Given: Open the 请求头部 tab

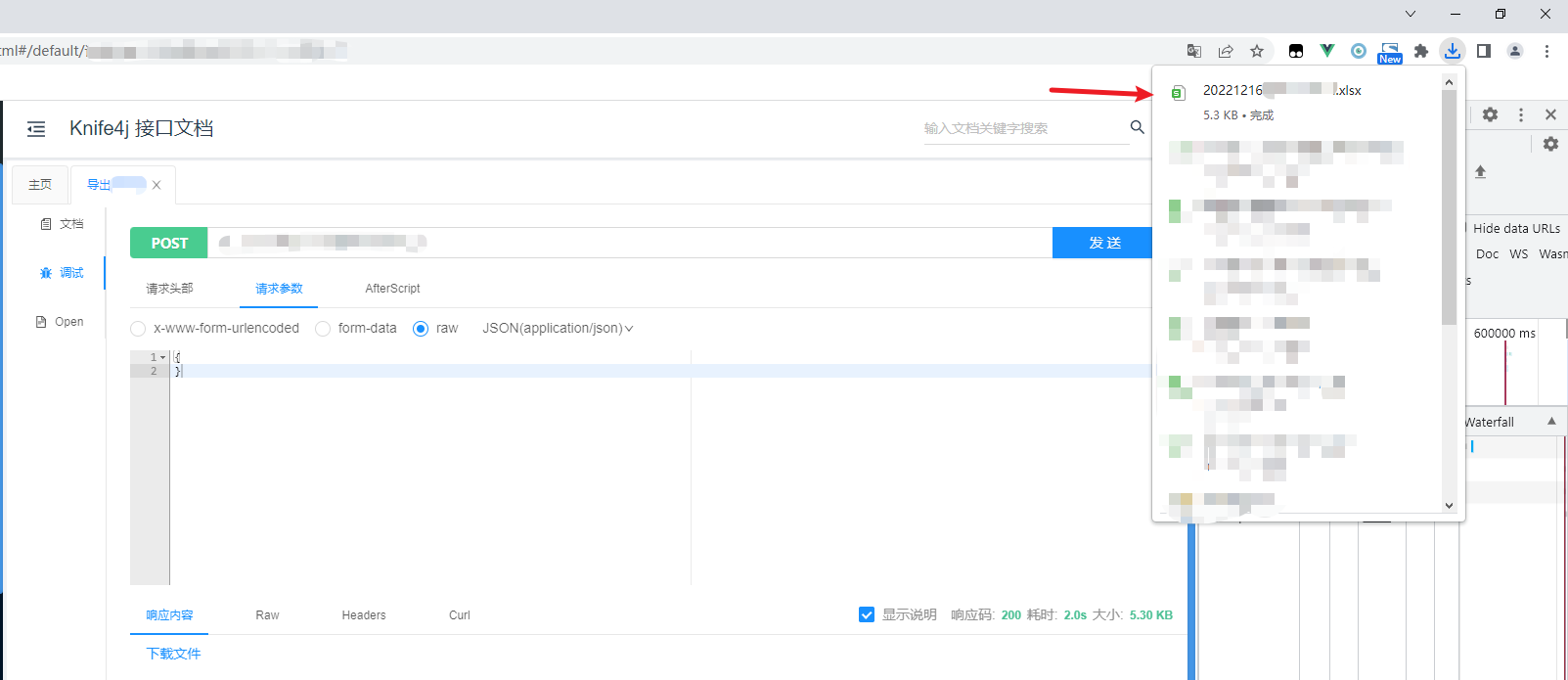Looking at the screenshot, I should point(169,289).
